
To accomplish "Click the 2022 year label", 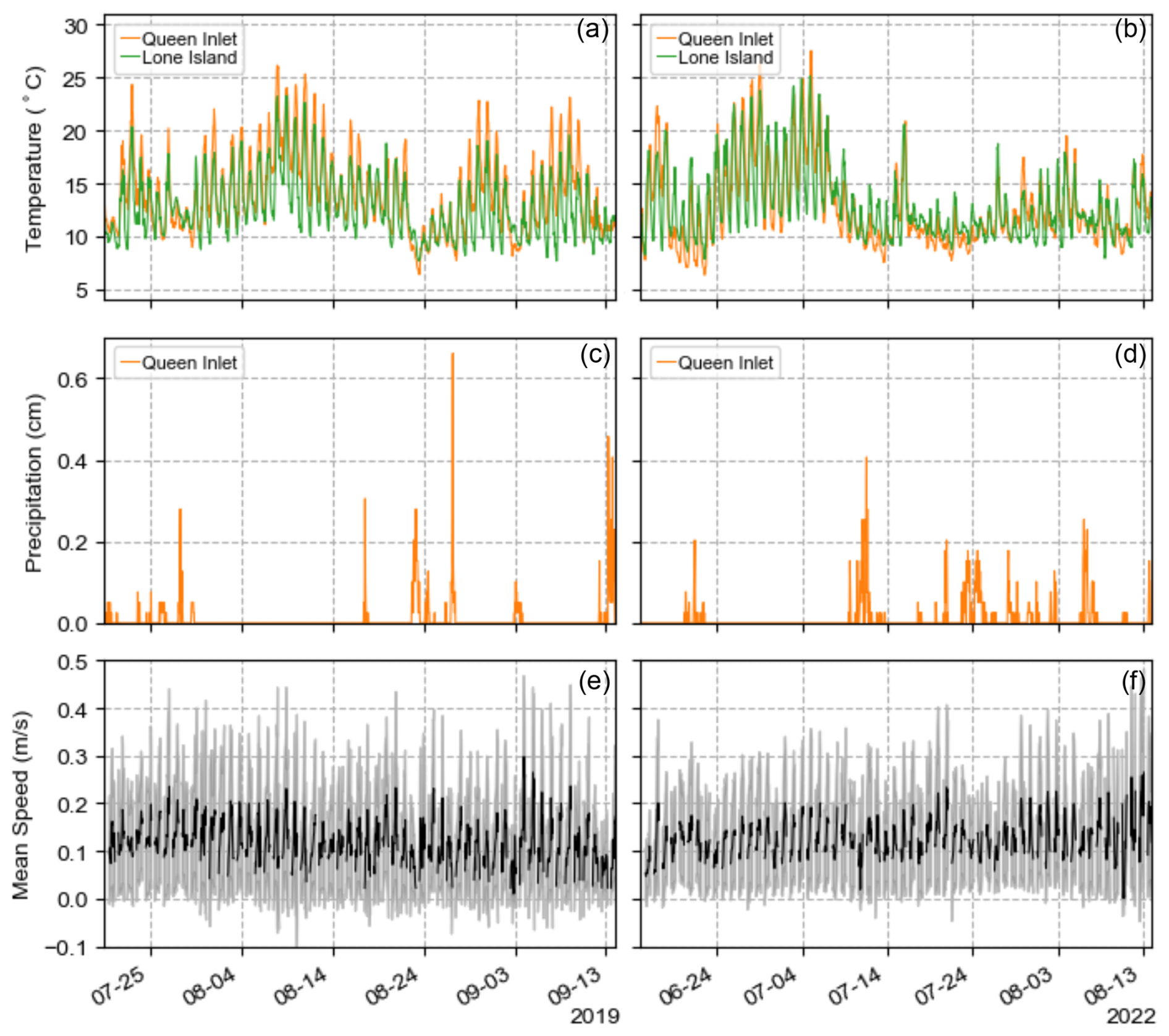I will tap(1130, 1016).
